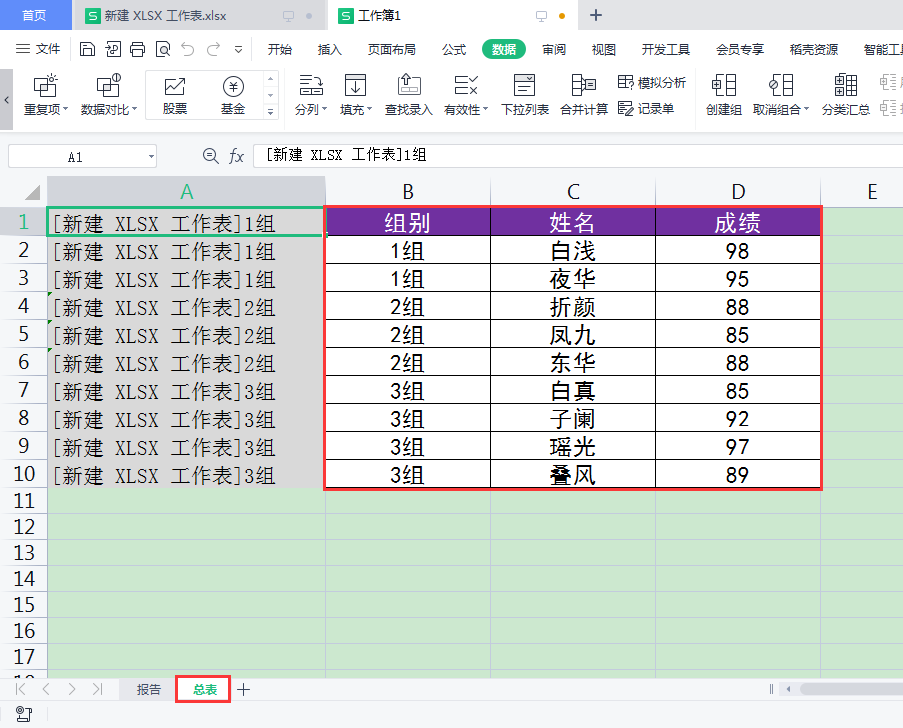The height and width of the screenshot is (728, 903).
Task: Open the 数据对比 data compare tool
Action: click(x=108, y=94)
